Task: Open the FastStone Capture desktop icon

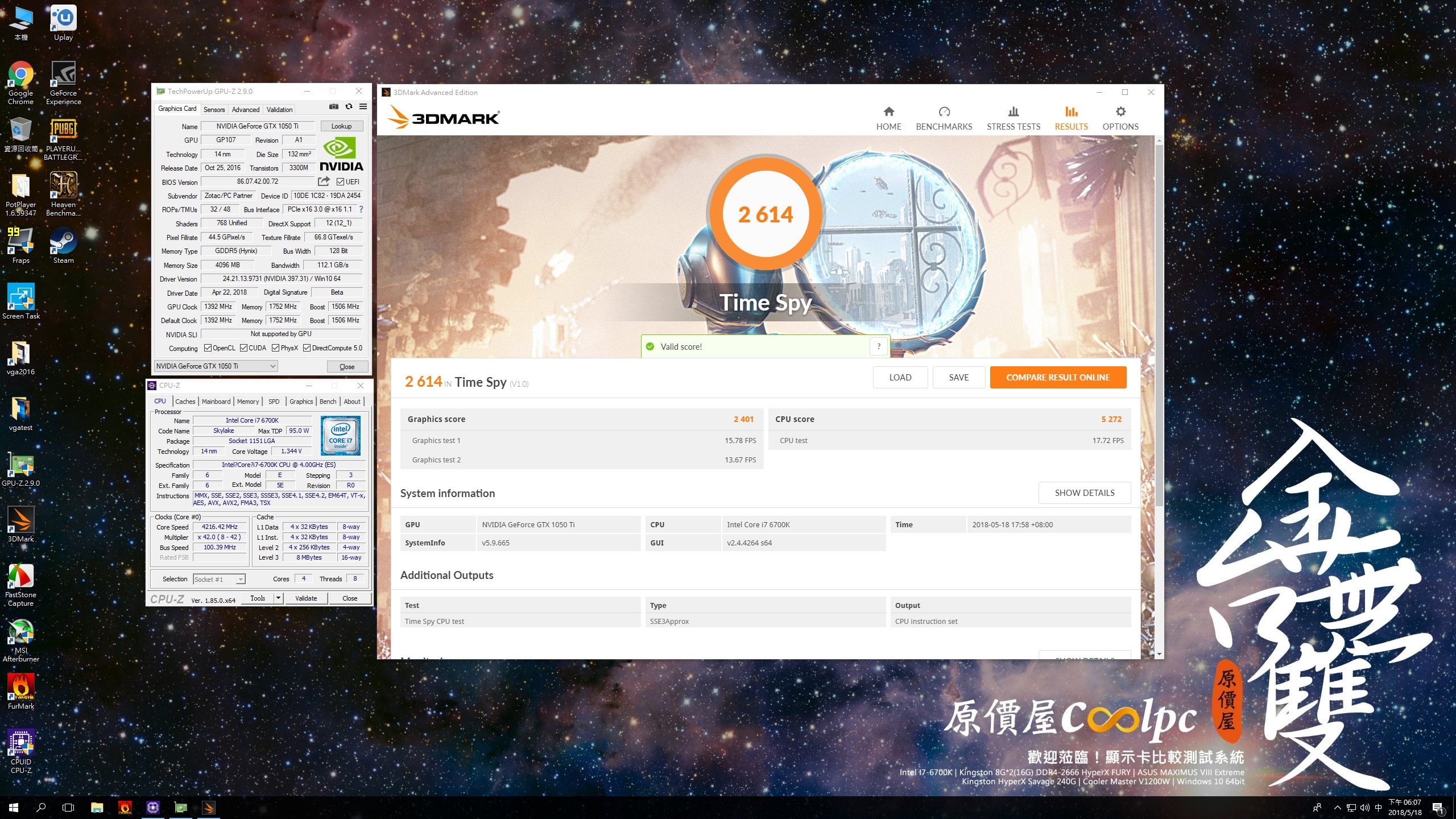Action: tap(20, 585)
